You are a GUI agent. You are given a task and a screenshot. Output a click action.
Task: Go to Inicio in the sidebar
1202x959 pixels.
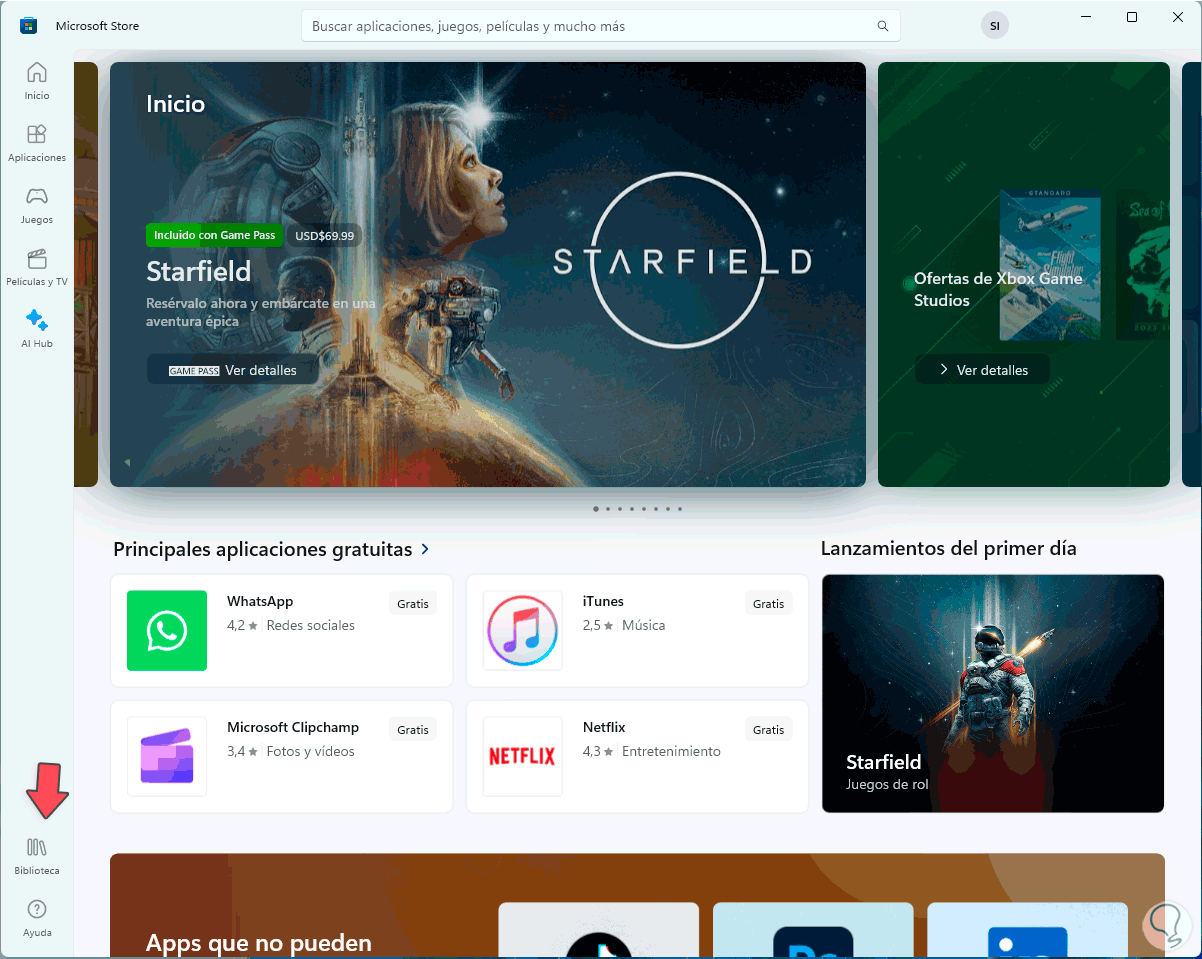[37, 81]
